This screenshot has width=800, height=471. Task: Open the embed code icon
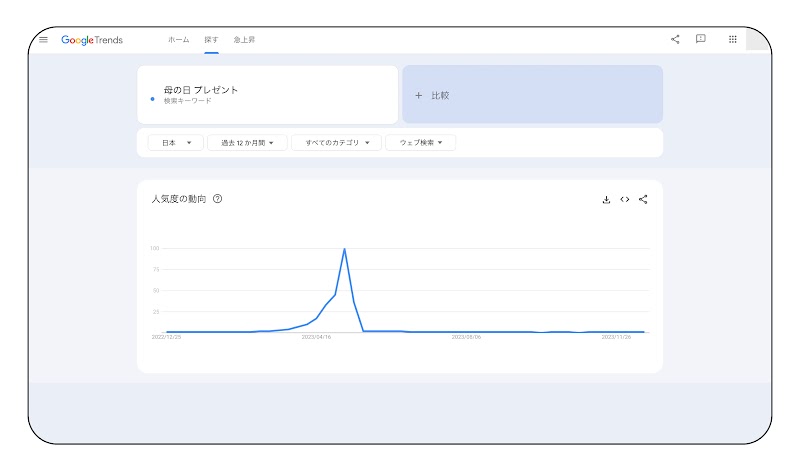coord(624,200)
